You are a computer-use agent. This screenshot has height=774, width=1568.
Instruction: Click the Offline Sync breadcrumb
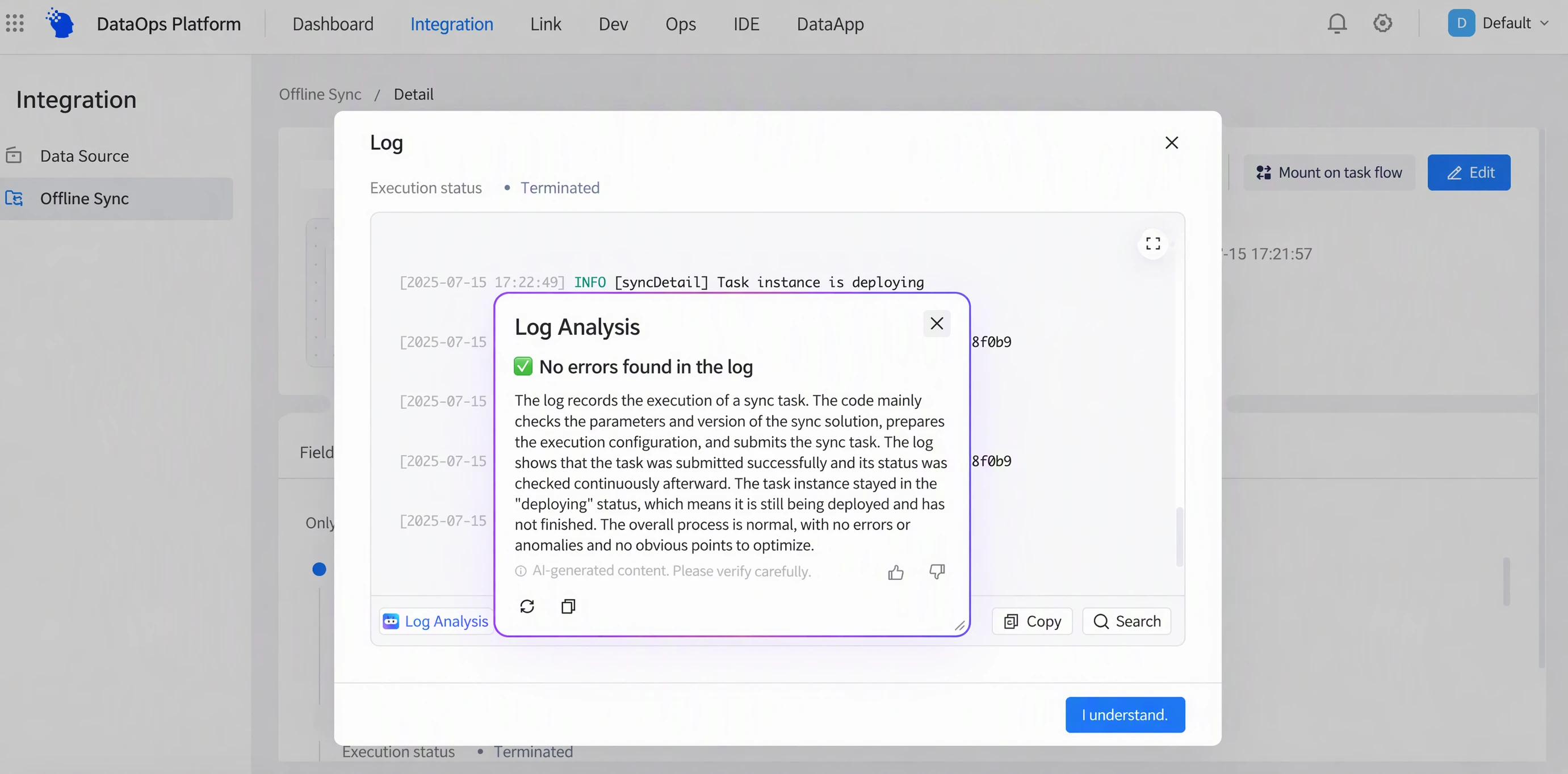pos(320,94)
